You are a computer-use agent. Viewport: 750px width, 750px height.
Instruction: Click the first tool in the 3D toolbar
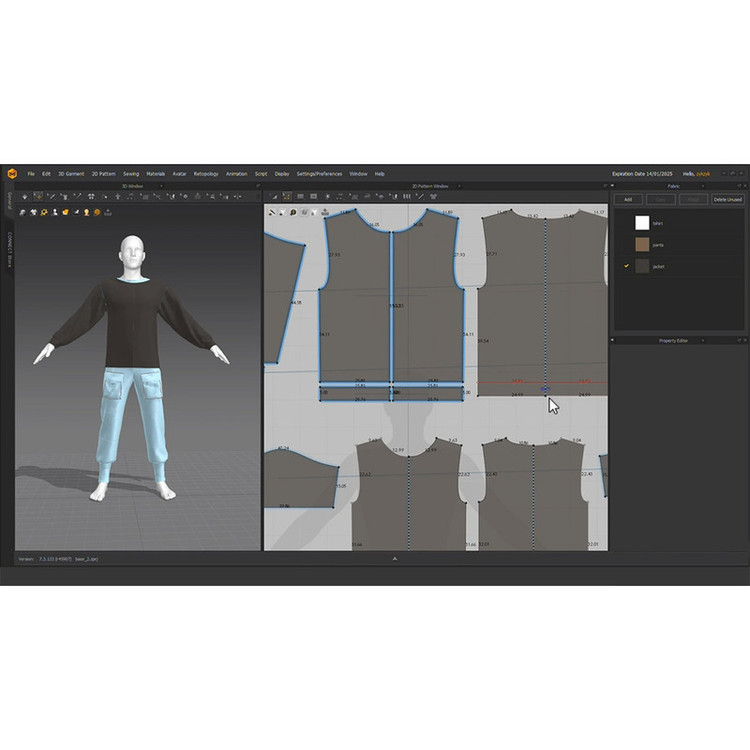(25, 196)
